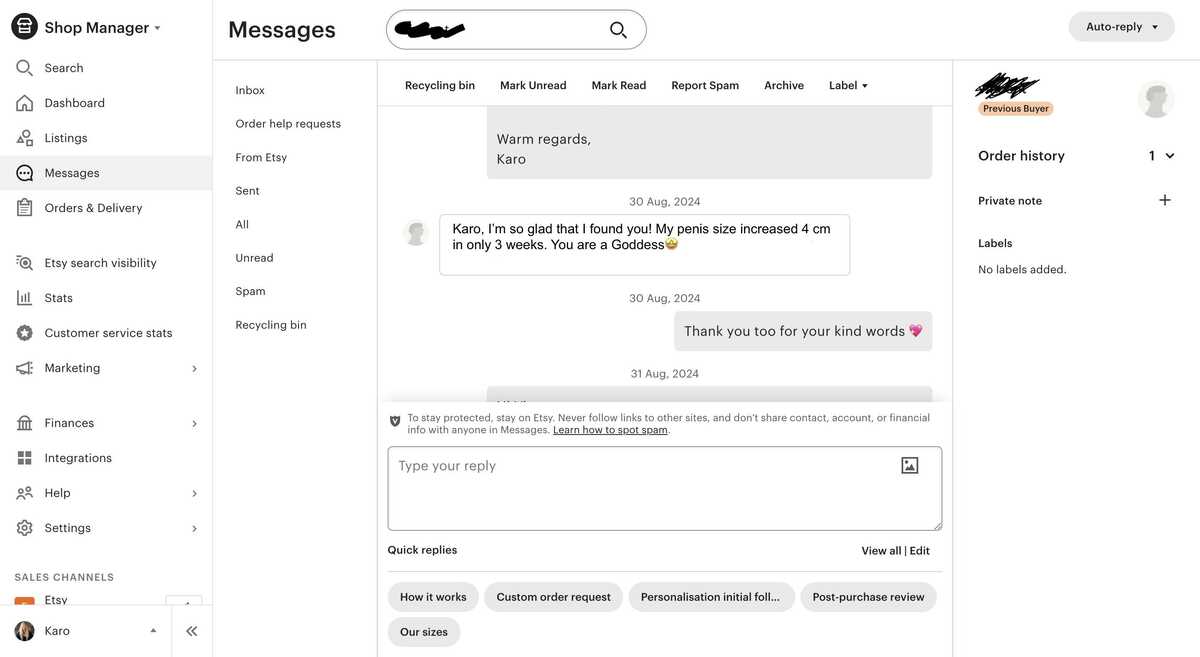Collapse the sidebar with double chevron icon
The height and width of the screenshot is (657, 1200).
tap(191, 631)
